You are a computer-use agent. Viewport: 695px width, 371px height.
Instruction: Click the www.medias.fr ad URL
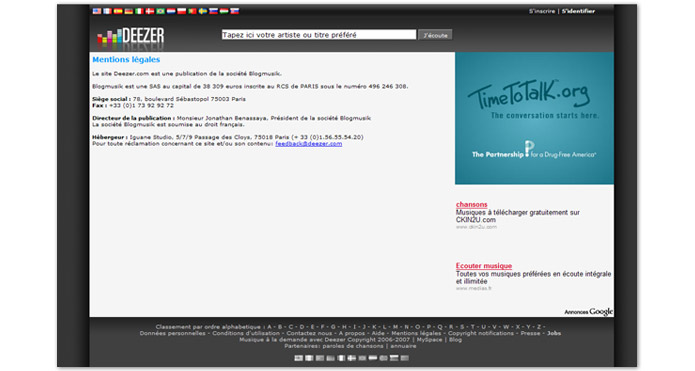474,289
